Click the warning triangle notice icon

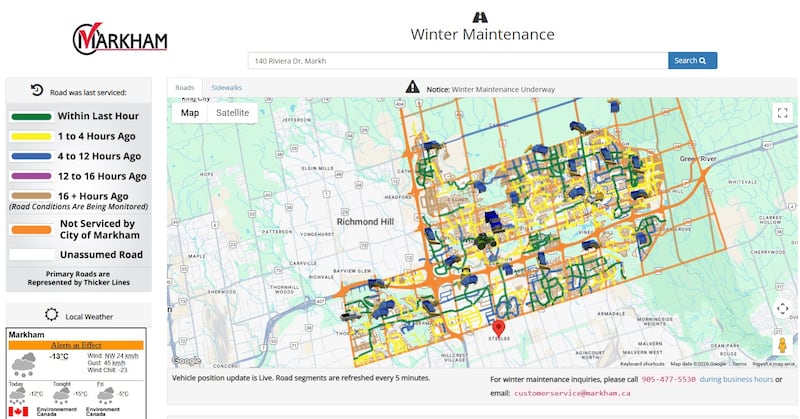point(412,88)
